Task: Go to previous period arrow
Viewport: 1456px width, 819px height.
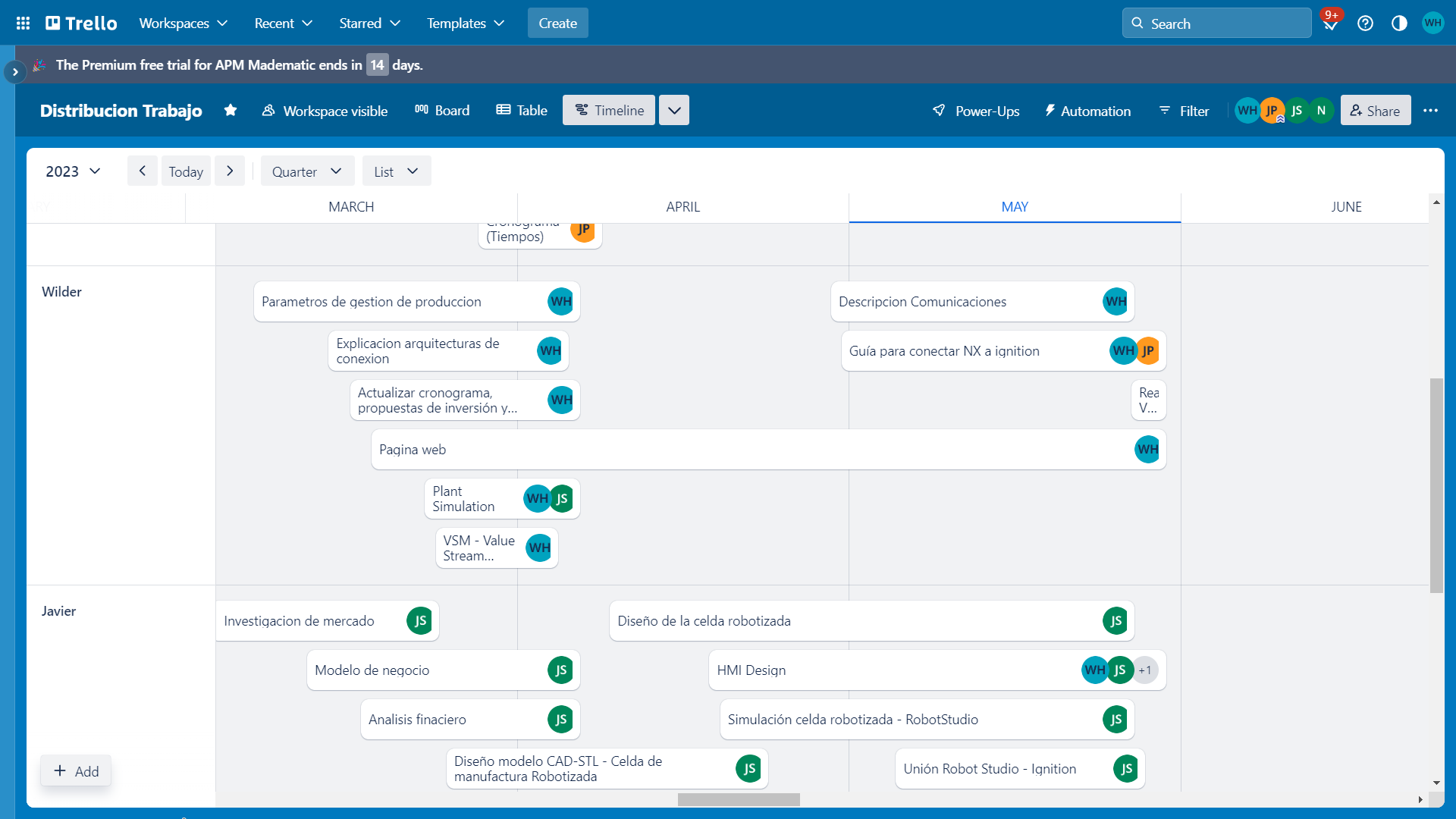Action: [x=142, y=171]
